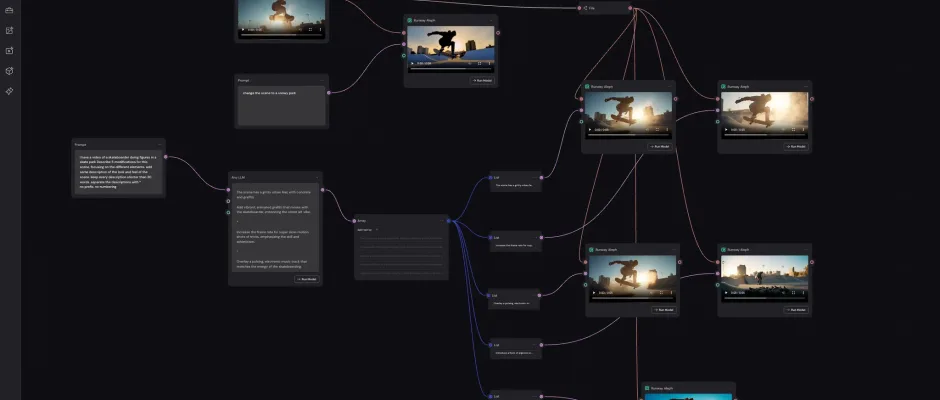Play the video fed by the 'gritty urban' List node

click(x=590, y=130)
